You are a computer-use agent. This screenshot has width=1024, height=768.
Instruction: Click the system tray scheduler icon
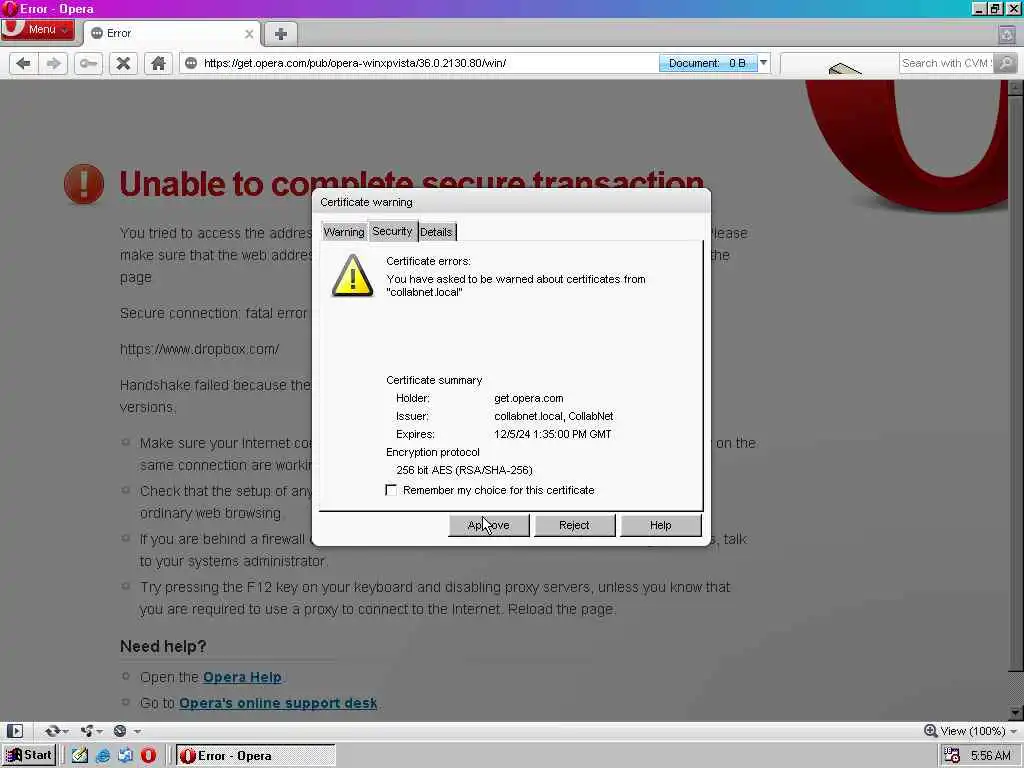click(952, 756)
